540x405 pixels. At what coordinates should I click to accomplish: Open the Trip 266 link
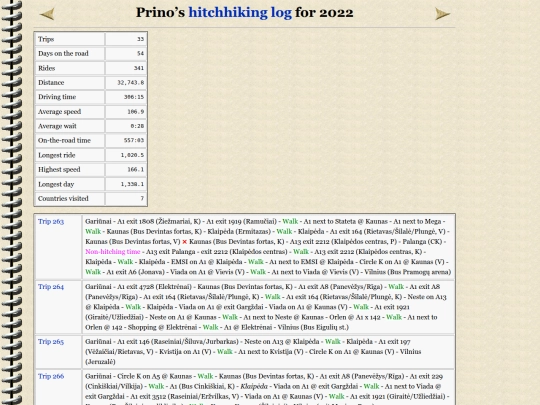click(51, 376)
